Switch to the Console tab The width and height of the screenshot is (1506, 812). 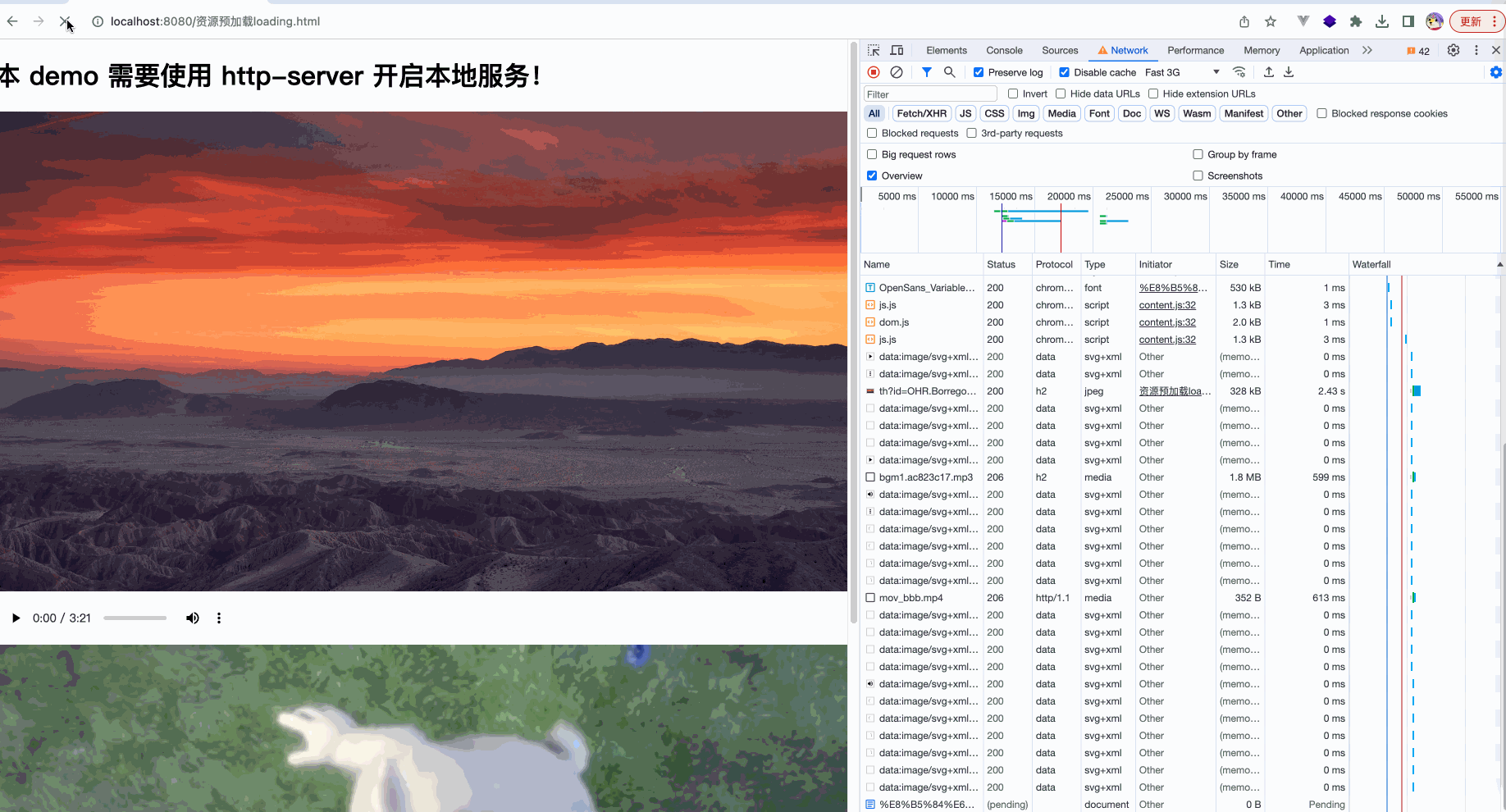click(1003, 50)
